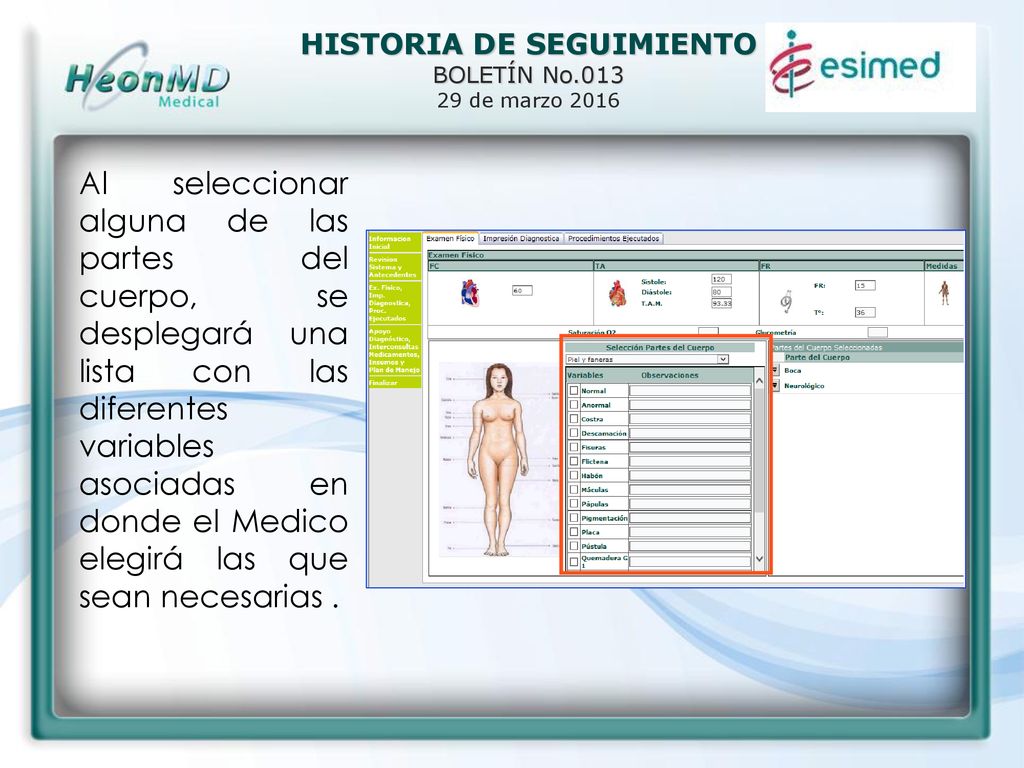The width and height of the screenshot is (1024, 768).
Task: Click the FC heart rate input field
Action: (x=522, y=291)
